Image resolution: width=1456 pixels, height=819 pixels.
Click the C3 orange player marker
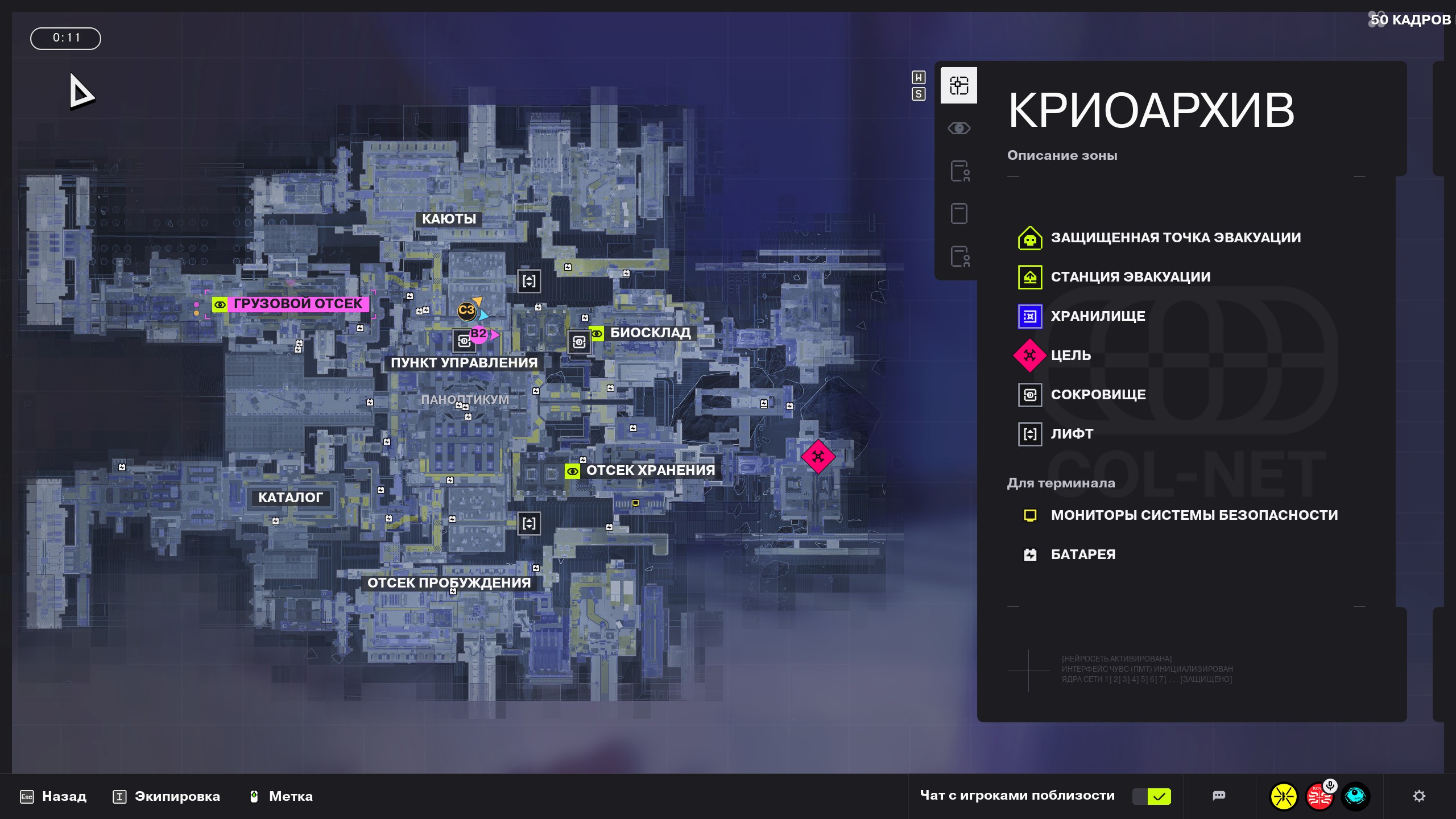click(x=466, y=311)
